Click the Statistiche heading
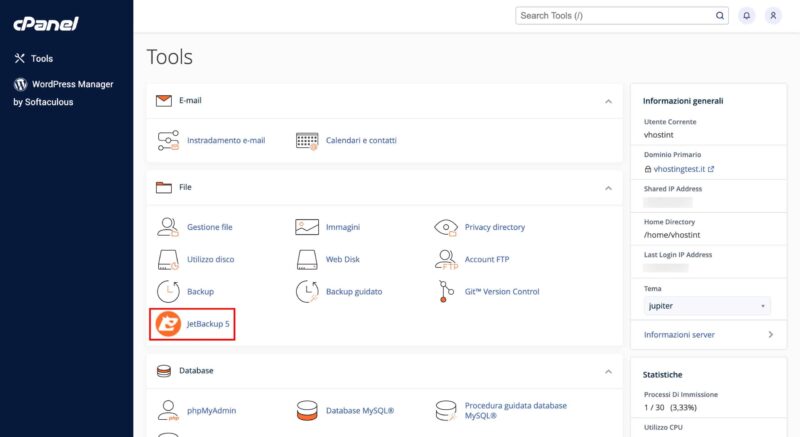Screen dimensions: 800x437 click(x=662, y=374)
